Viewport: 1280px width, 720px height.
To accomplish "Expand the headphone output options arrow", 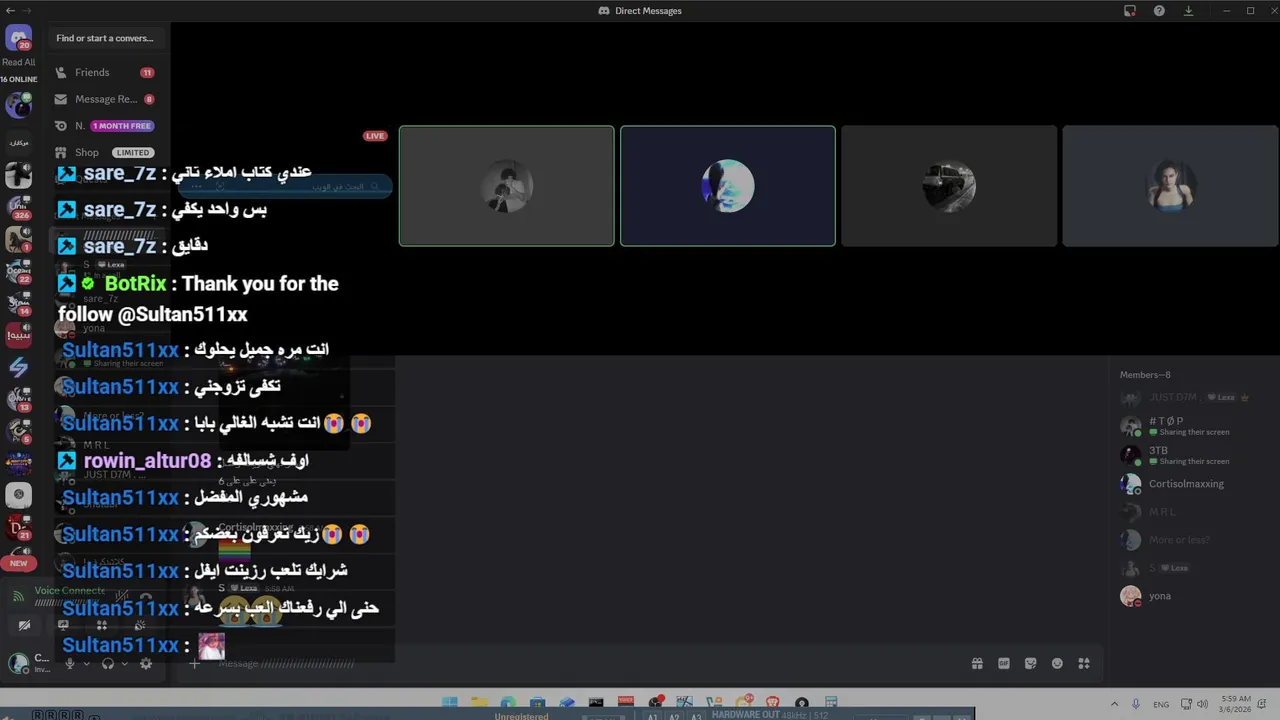I will (x=125, y=664).
